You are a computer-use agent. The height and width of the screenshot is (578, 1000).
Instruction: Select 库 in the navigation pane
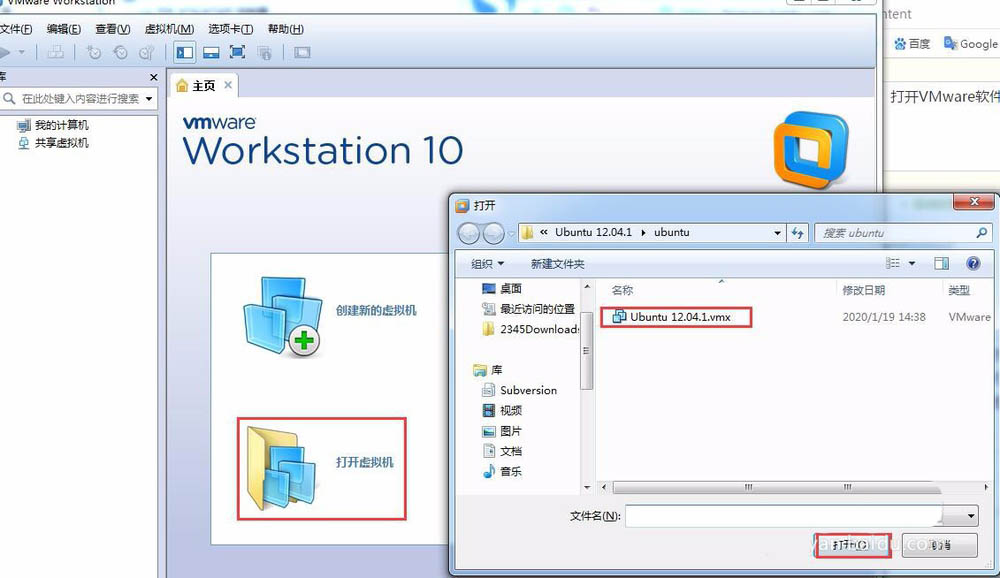pos(488,370)
